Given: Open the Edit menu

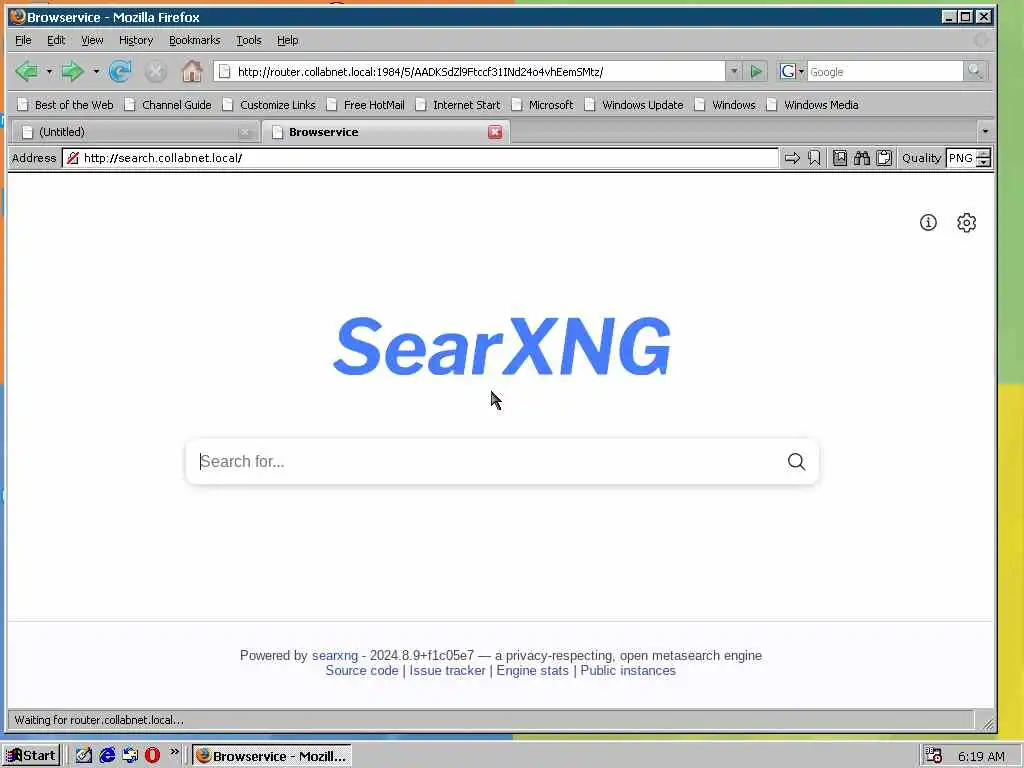Looking at the screenshot, I should [x=56, y=40].
